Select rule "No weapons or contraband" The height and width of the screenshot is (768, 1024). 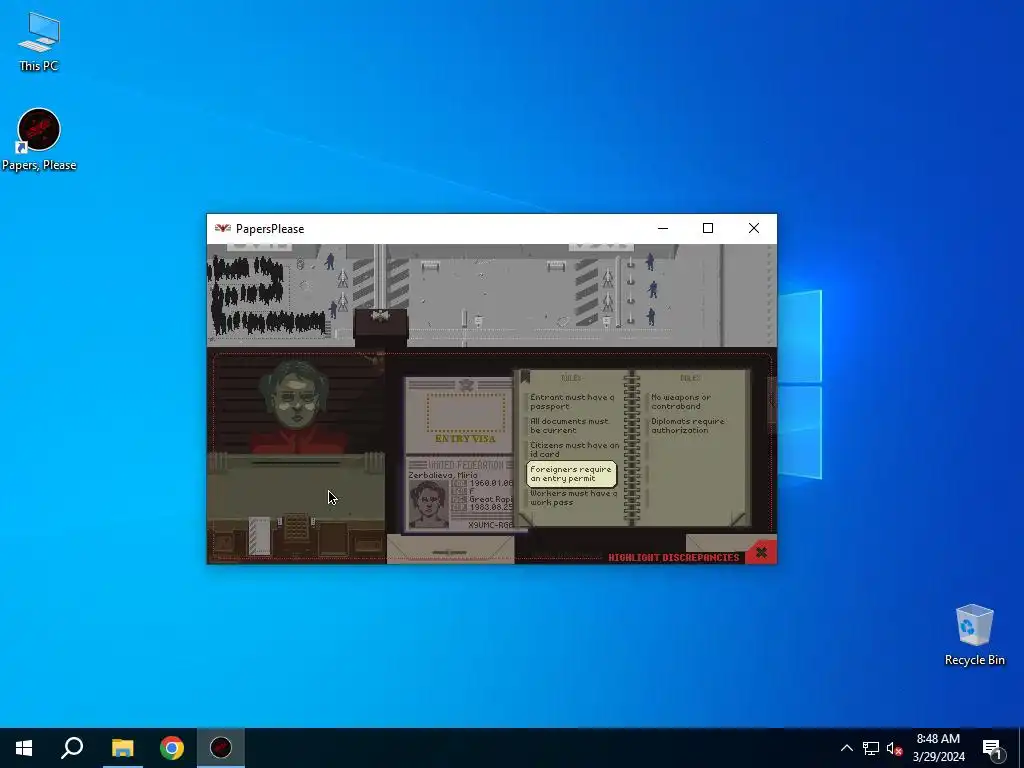tap(680, 402)
